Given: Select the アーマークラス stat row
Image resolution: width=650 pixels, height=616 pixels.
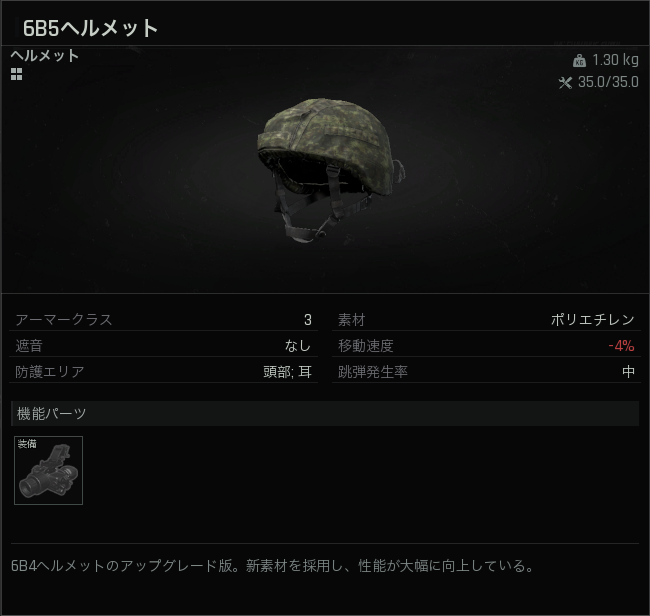Looking at the screenshot, I should (163, 320).
